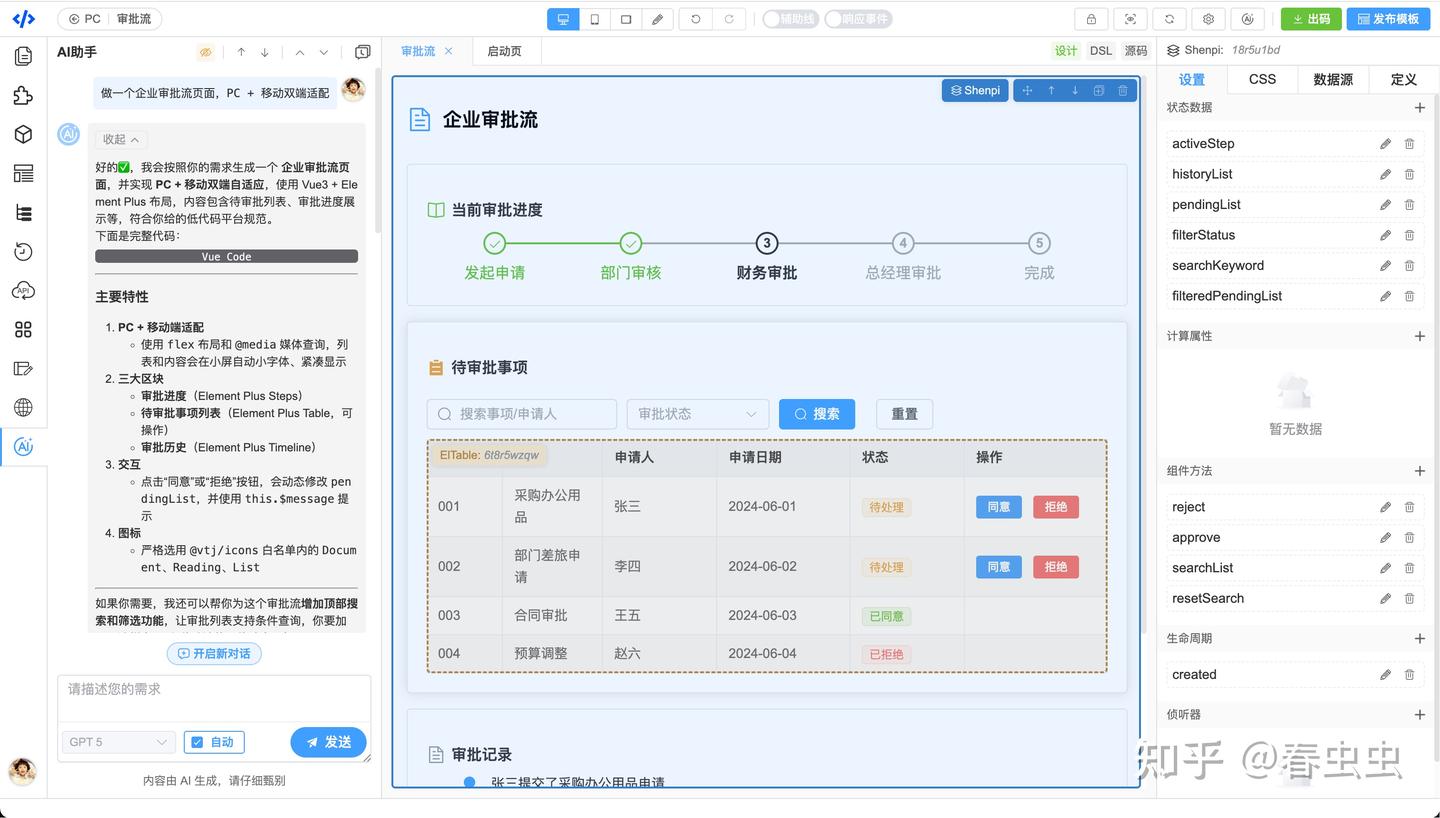
Task: Delete the historyList state entry
Action: (1409, 174)
